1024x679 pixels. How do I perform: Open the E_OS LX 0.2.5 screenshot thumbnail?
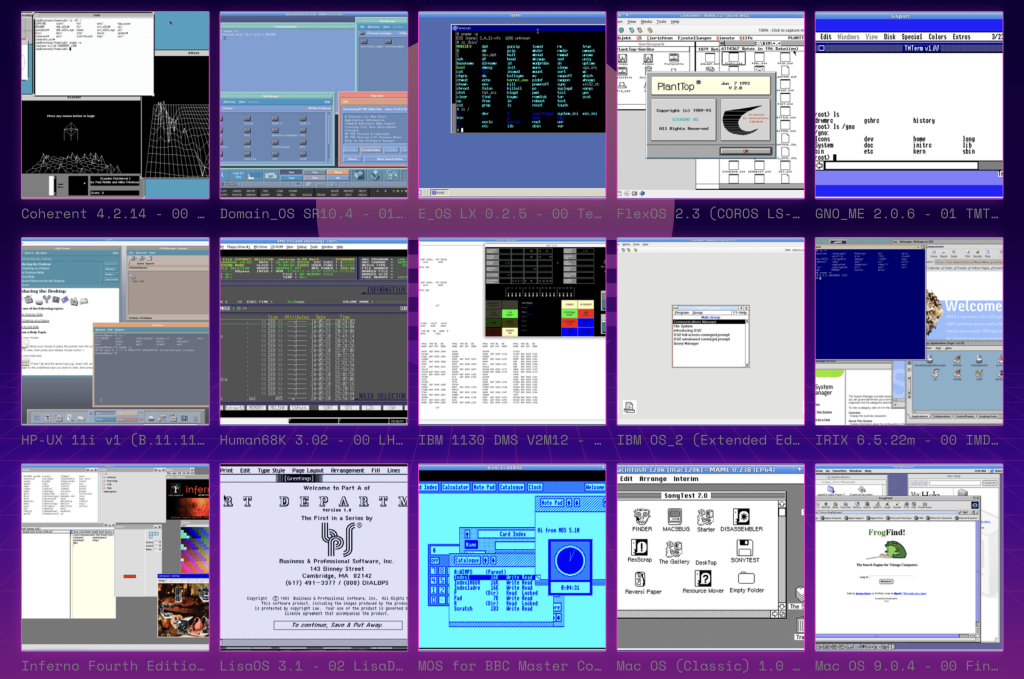512,105
